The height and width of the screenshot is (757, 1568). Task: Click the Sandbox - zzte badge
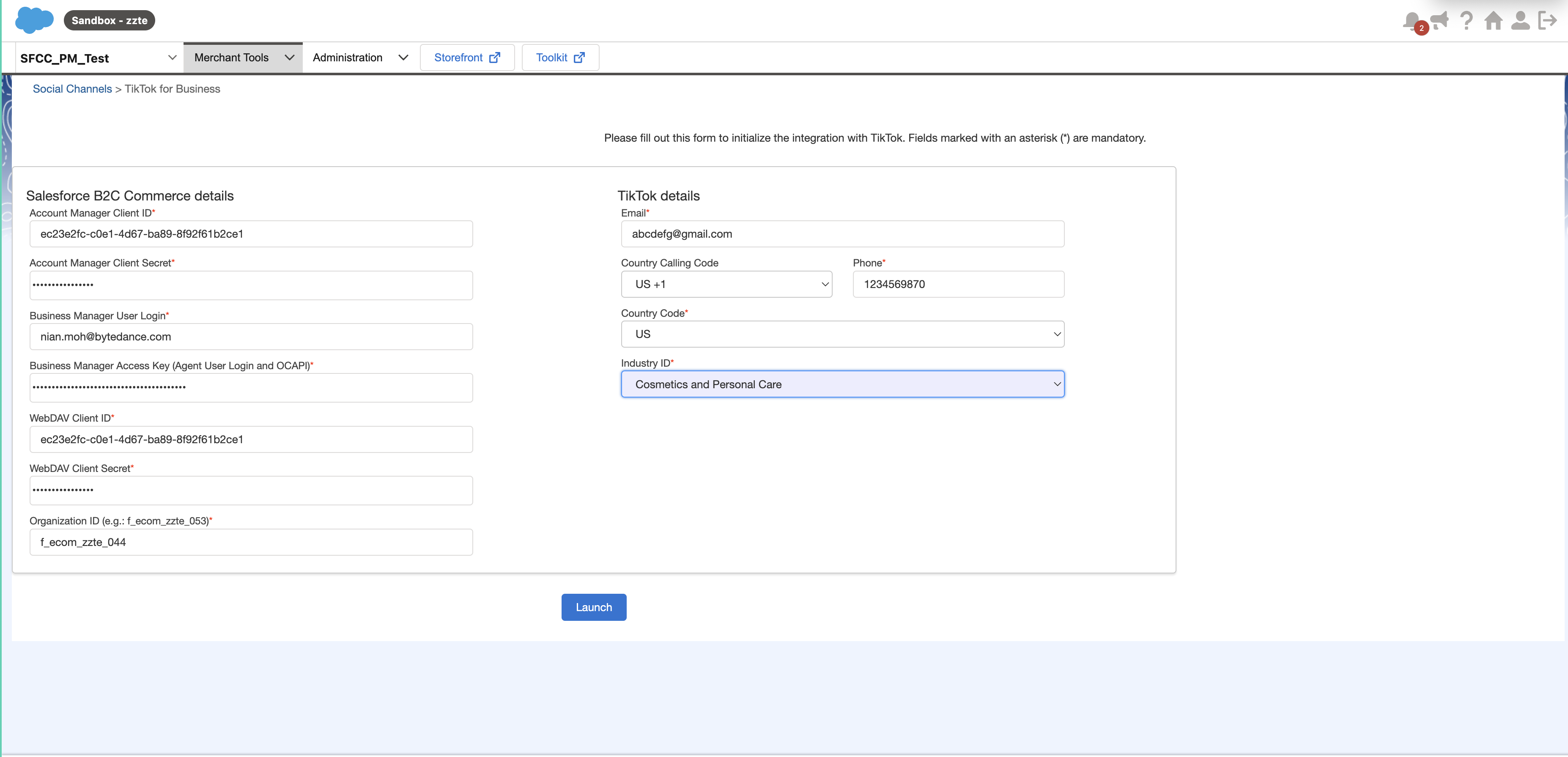tap(110, 20)
